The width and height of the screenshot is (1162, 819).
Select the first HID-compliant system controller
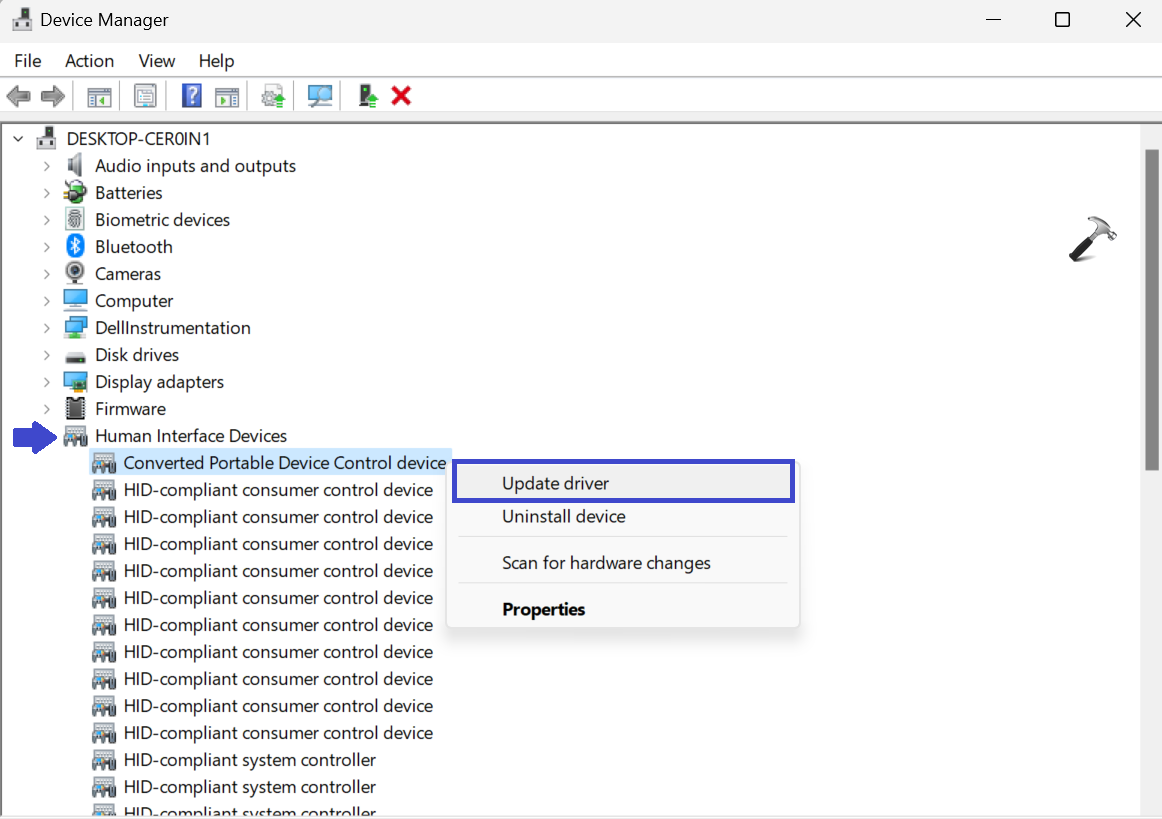[x=249, y=760]
